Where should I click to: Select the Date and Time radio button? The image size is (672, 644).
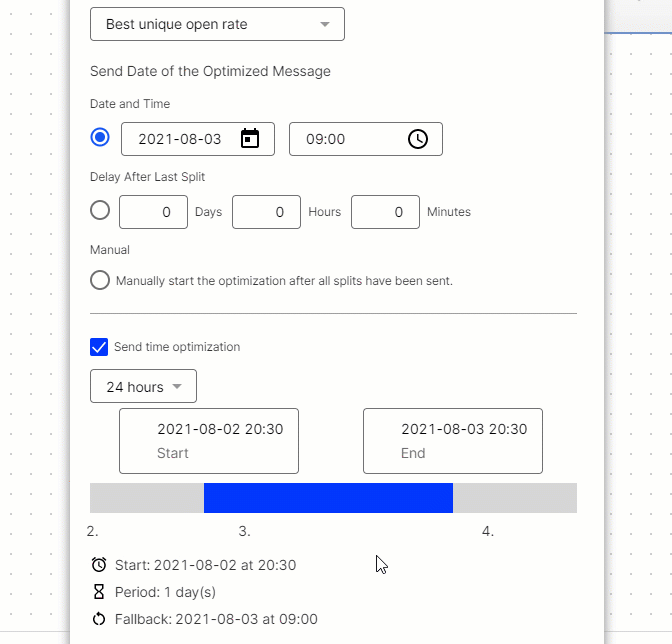point(100,138)
